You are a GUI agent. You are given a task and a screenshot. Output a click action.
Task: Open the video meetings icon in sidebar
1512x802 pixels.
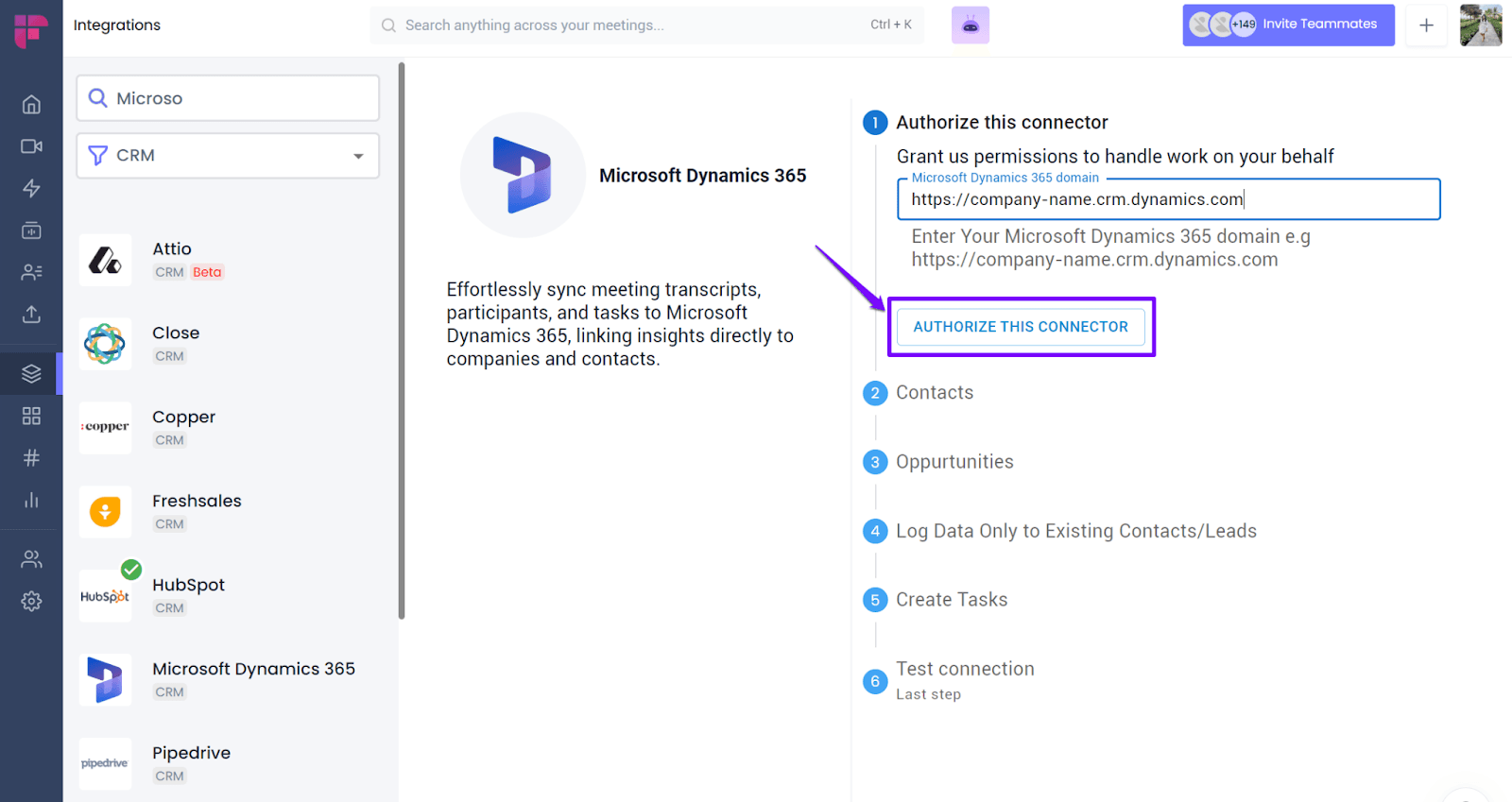click(x=31, y=146)
